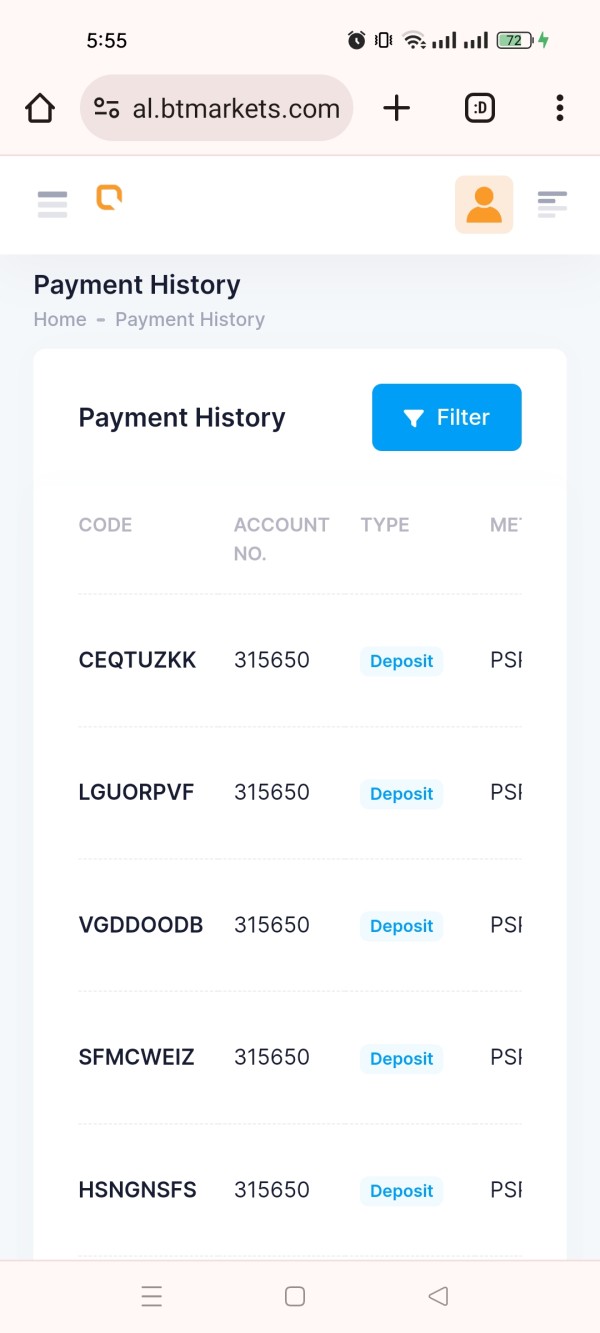
Task: Open the site hamburger sidebar menu
Action: [x=52, y=204]
